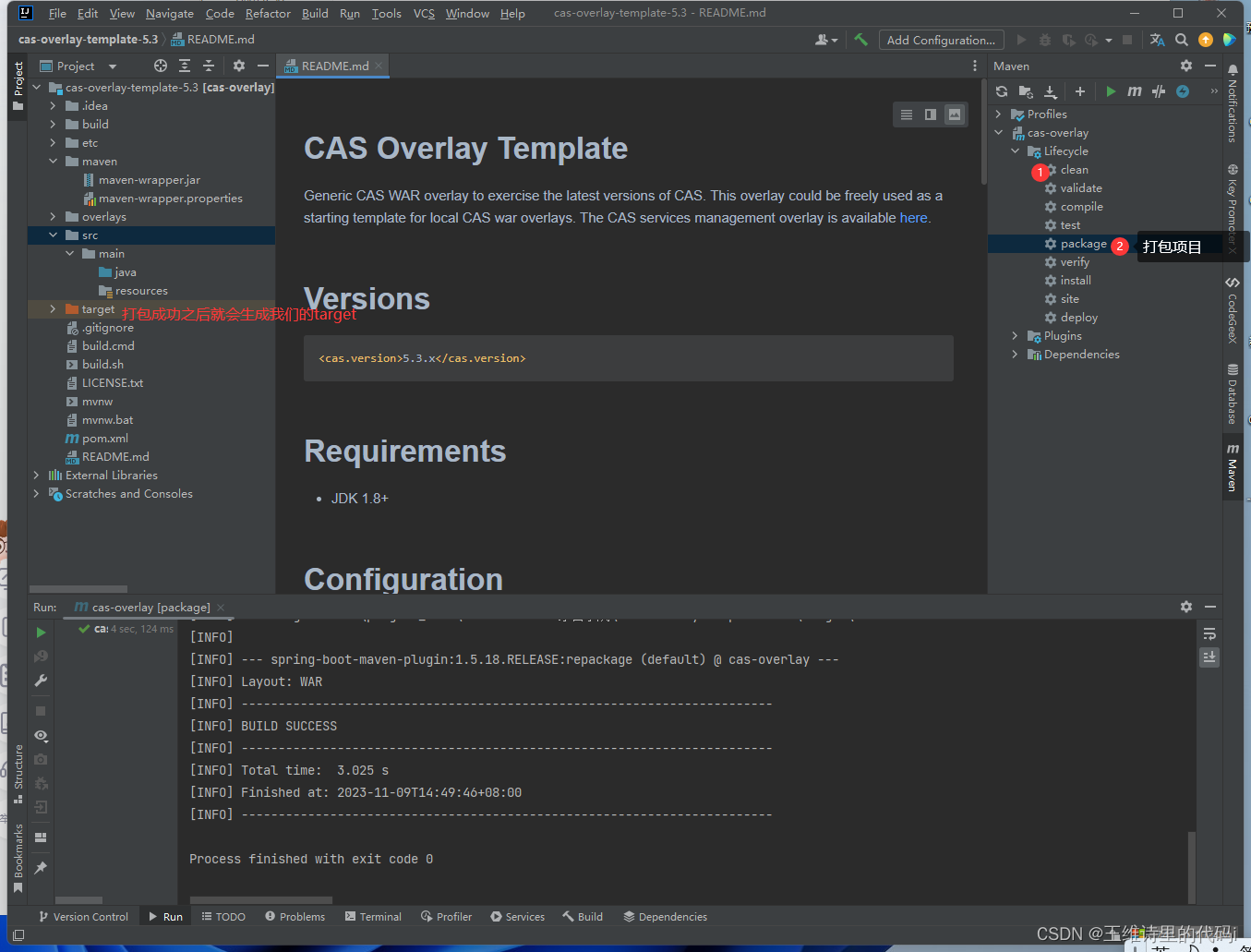Expand the target folder
The image size is (1251, 952).
pos(53,309)
